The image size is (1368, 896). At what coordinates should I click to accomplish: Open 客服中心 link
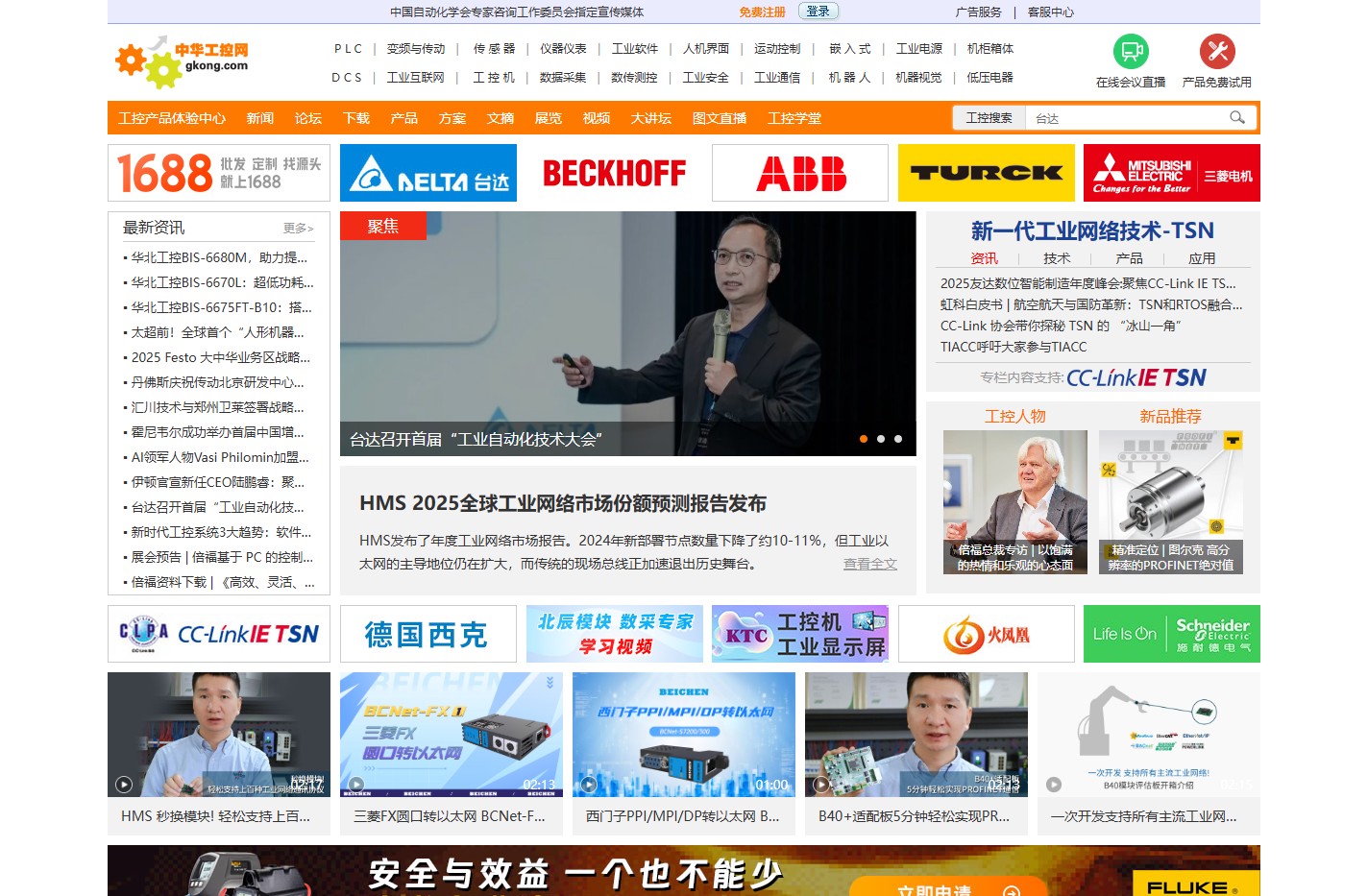coord(1051,12)
